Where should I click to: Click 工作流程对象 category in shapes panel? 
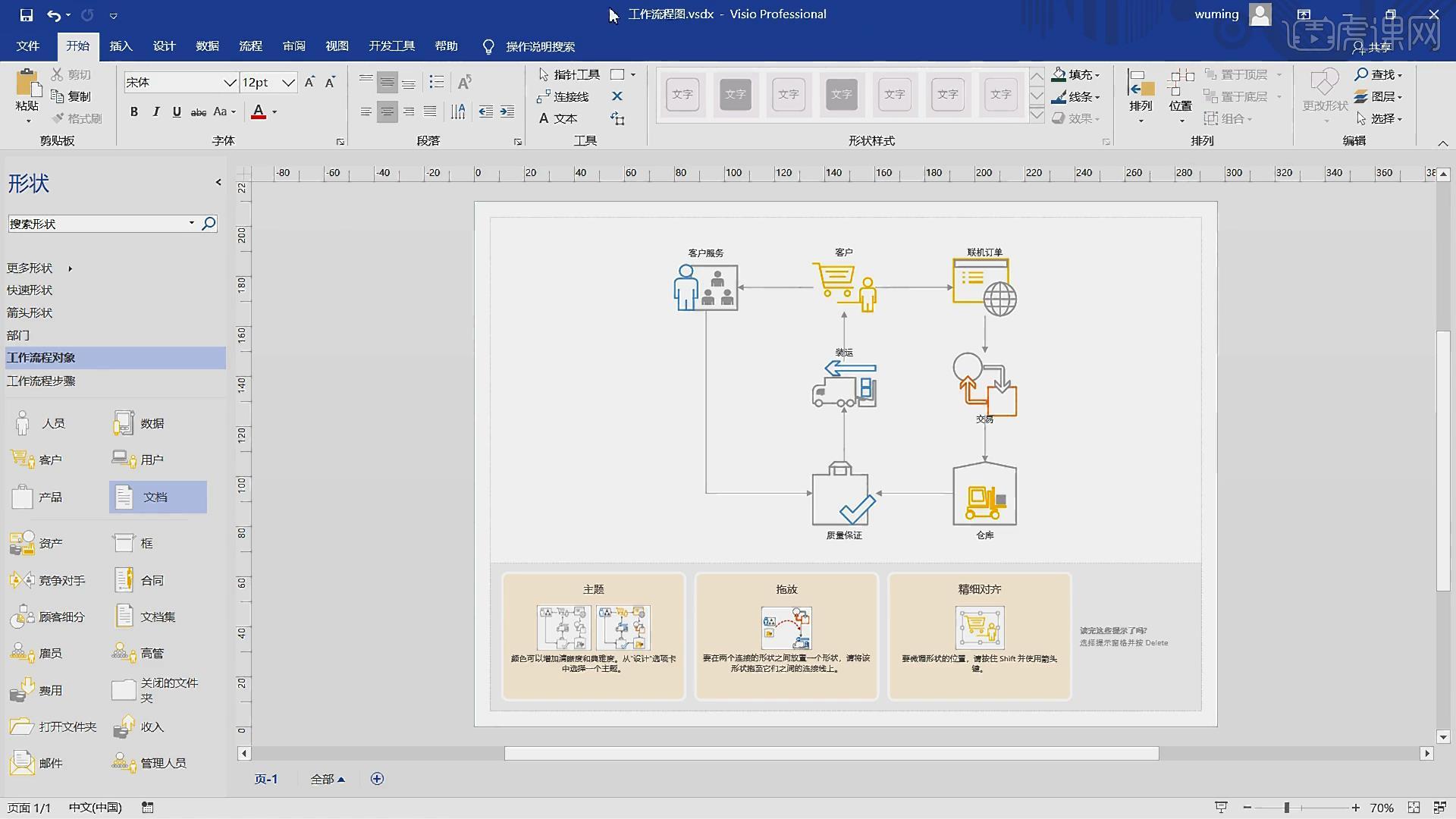point(113,357)
